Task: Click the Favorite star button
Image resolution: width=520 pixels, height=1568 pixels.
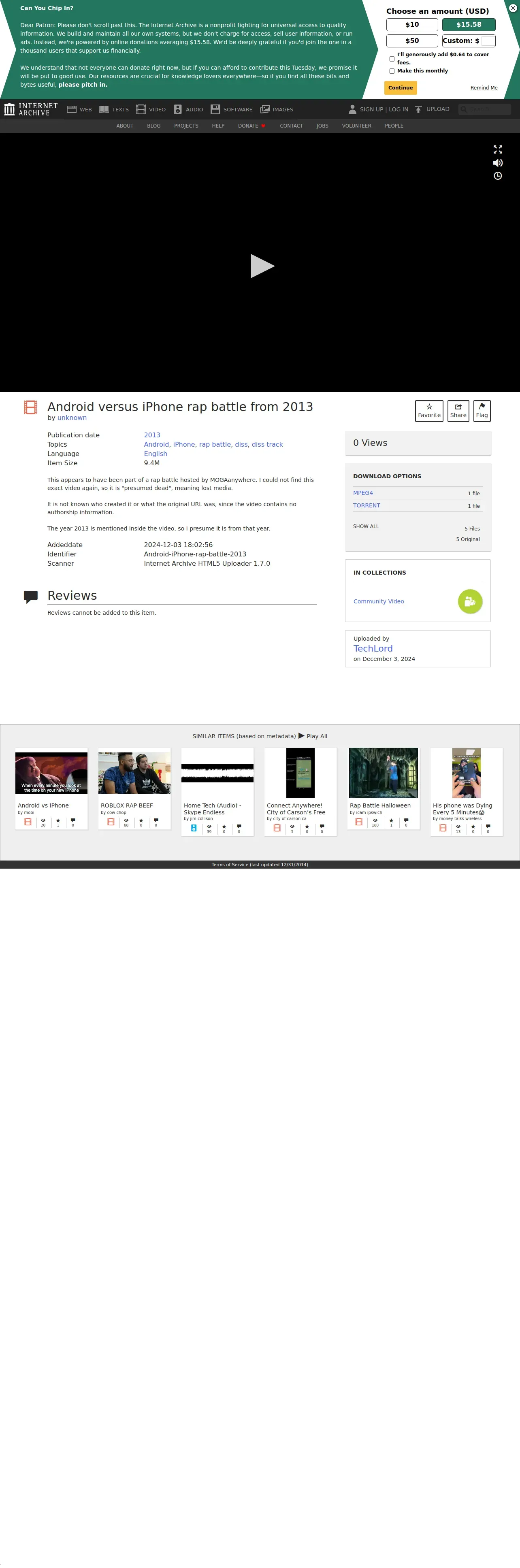Action: pyautogui.click(x=429, y=411)
